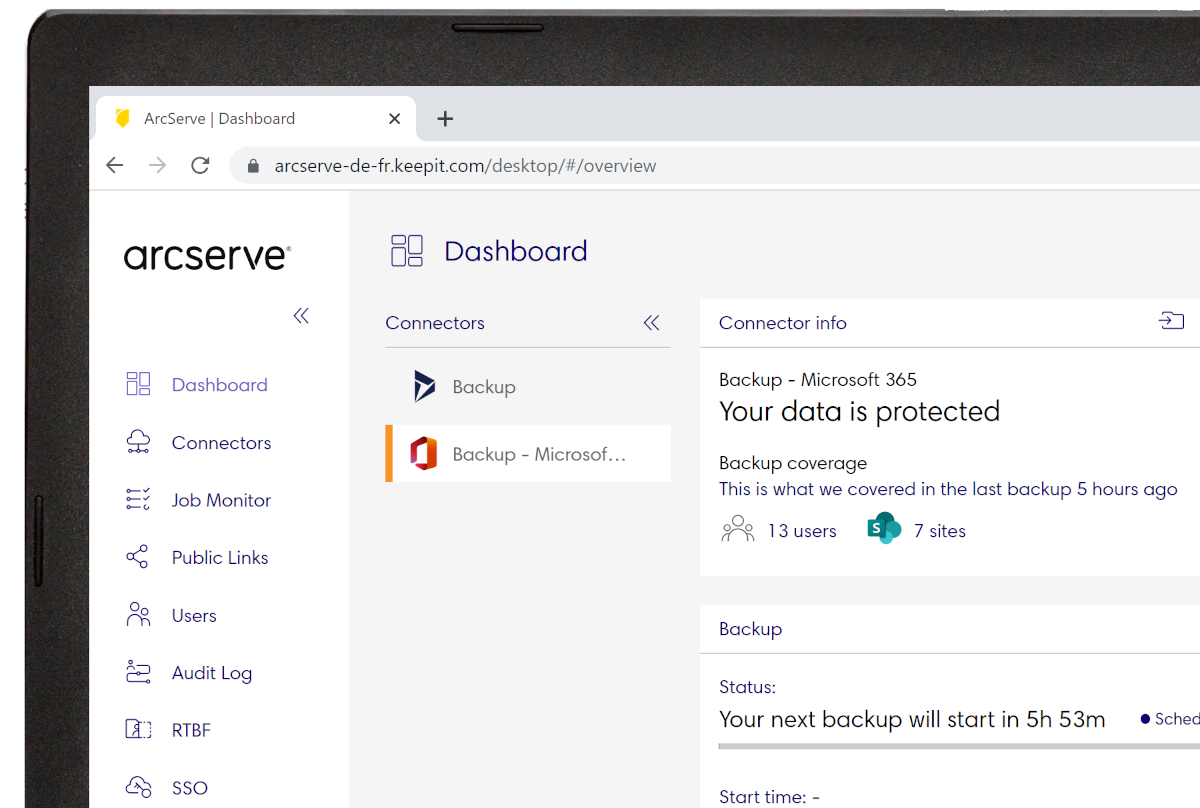Go to Connectors in the sidebar

pyautogui.click(x=221, y=442)
